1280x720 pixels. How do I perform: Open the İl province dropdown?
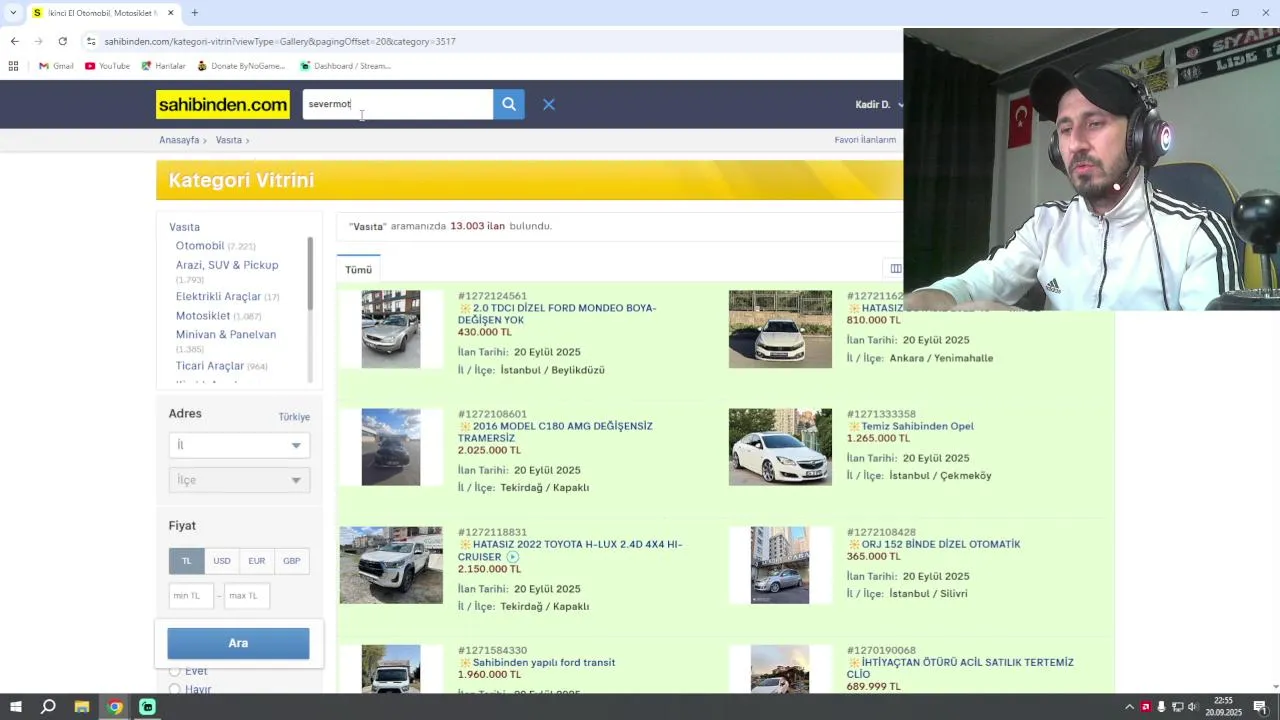[x=239, y=445]
